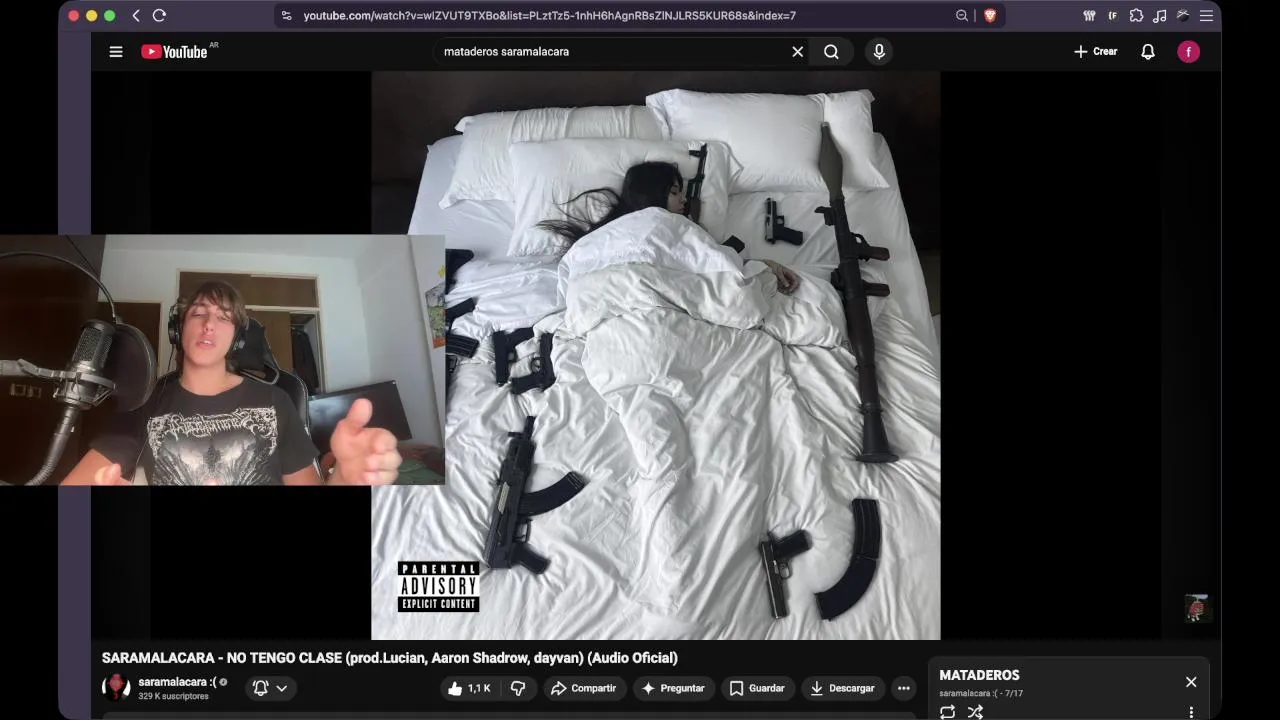The image size is (1280, 720).
Task: Open the saramalacara channel avatar
Action: pyautogui.click(x=116, y=687)
